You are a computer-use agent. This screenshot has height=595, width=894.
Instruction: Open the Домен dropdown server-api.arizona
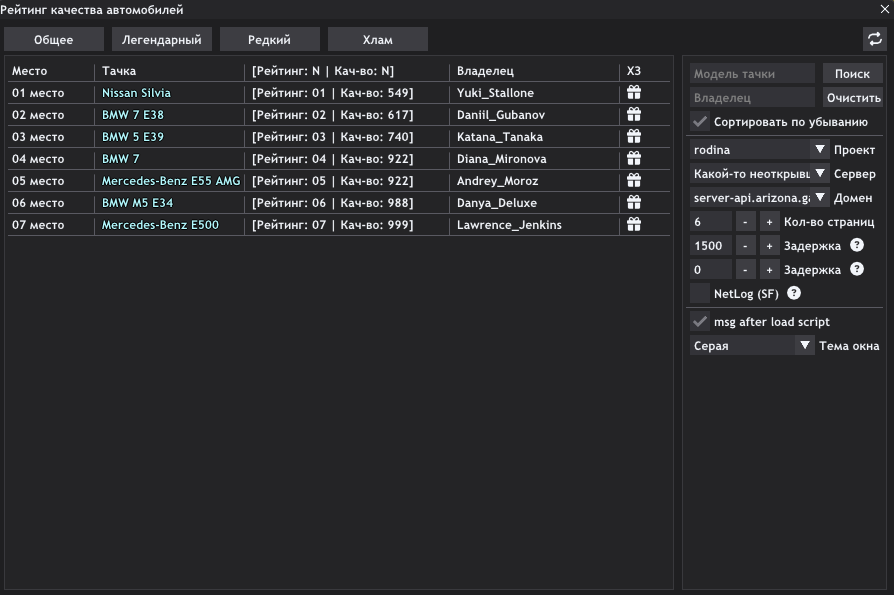759,197
